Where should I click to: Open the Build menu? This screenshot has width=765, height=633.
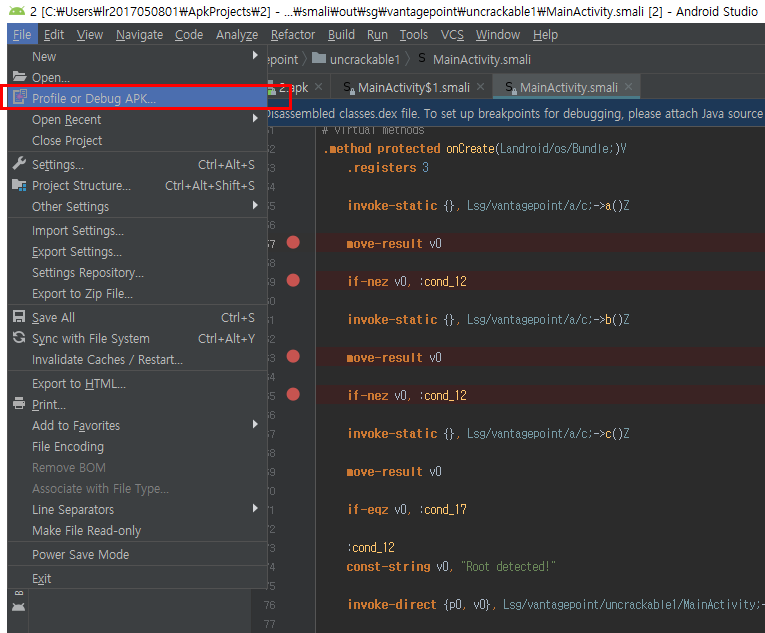[x=341, y=35]
